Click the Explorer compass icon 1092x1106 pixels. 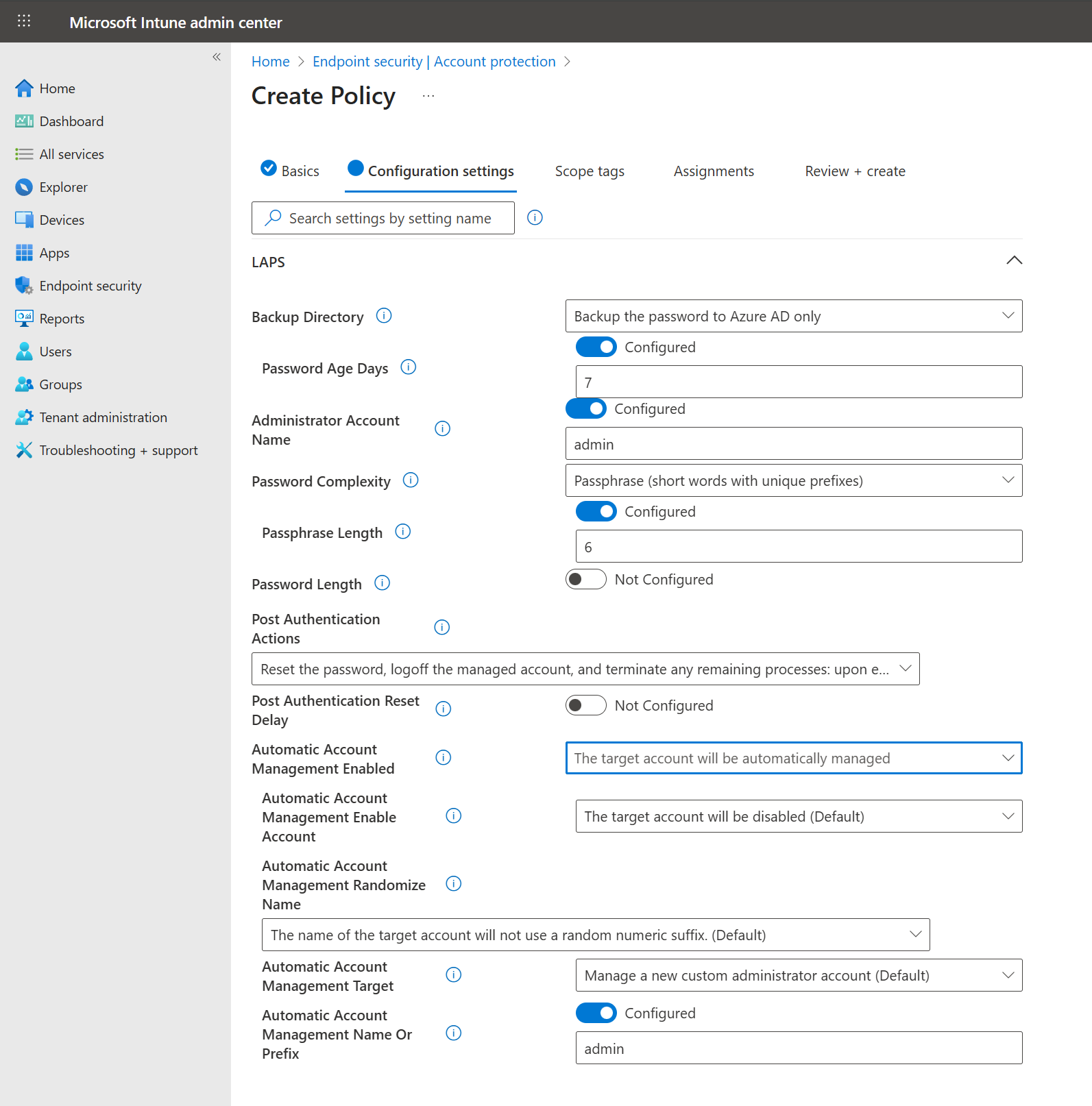(x=24, y=187)
